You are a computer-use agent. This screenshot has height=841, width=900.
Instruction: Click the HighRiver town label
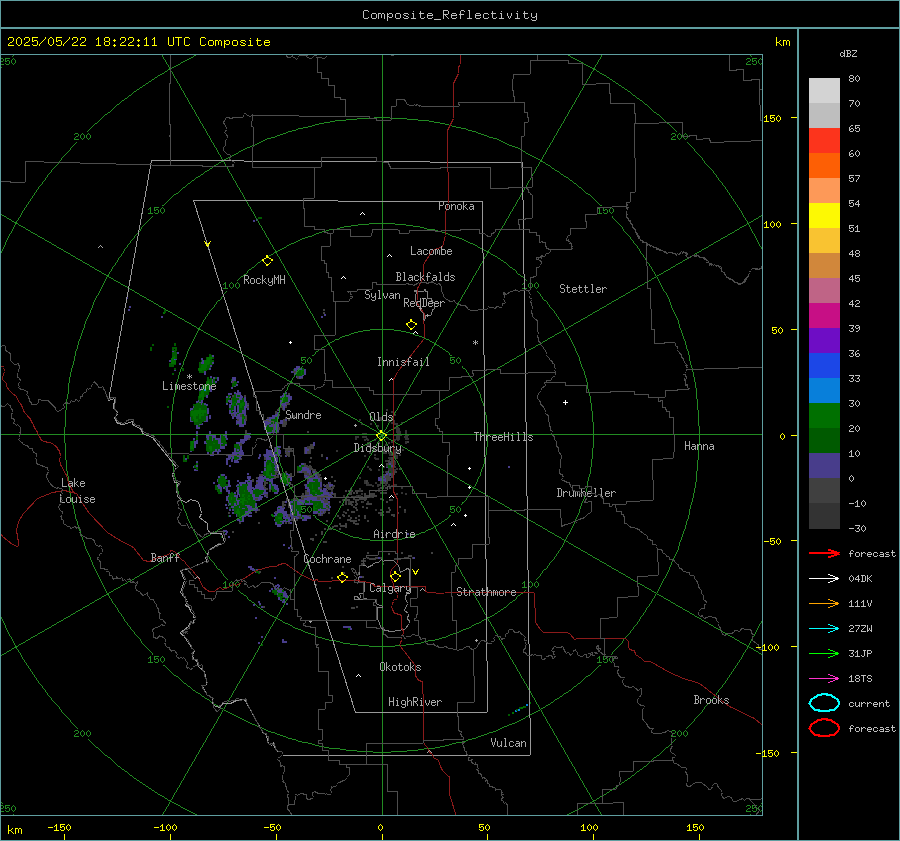[415, 702]
